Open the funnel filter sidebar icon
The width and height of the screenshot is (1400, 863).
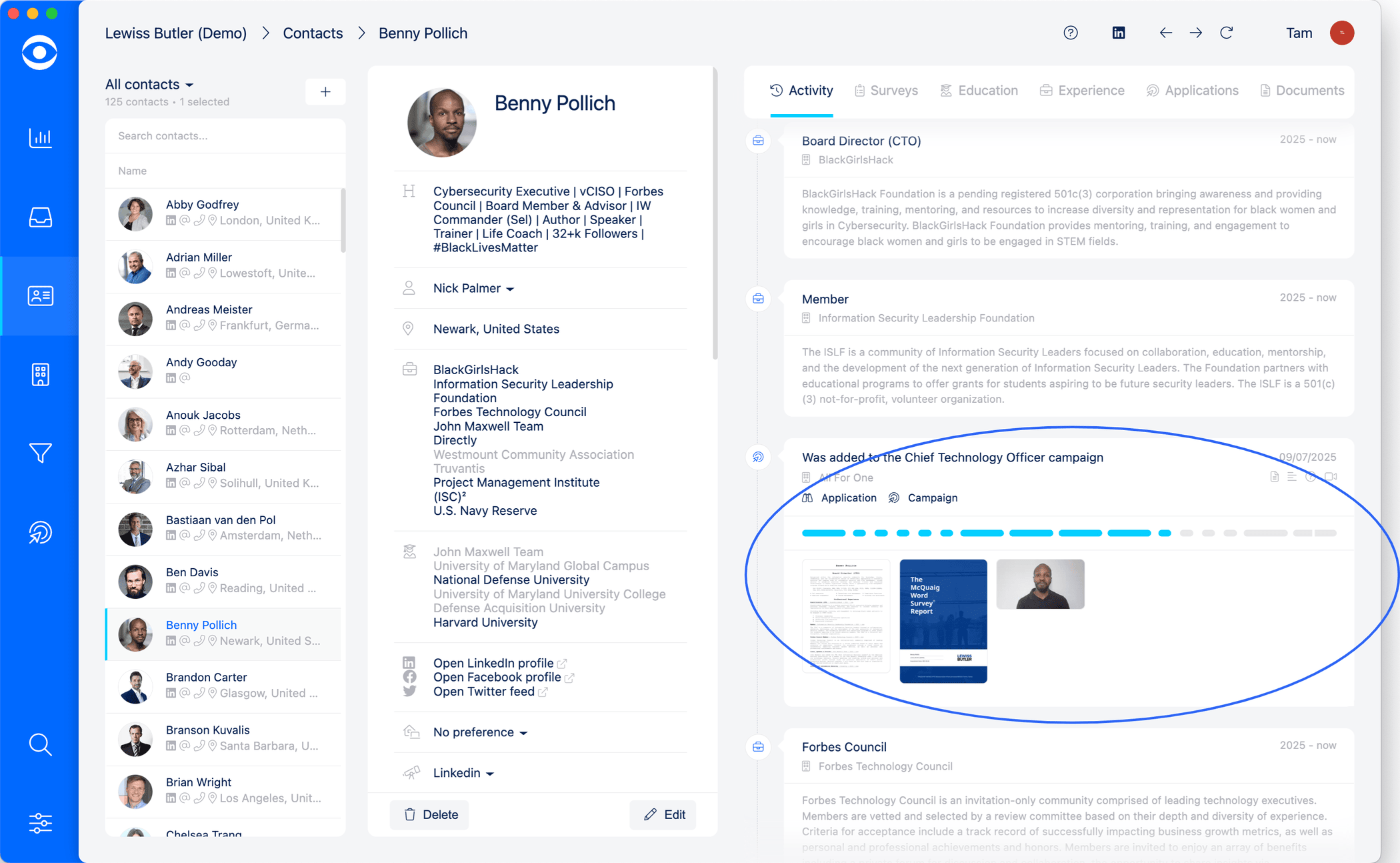(x=40, y=454)
